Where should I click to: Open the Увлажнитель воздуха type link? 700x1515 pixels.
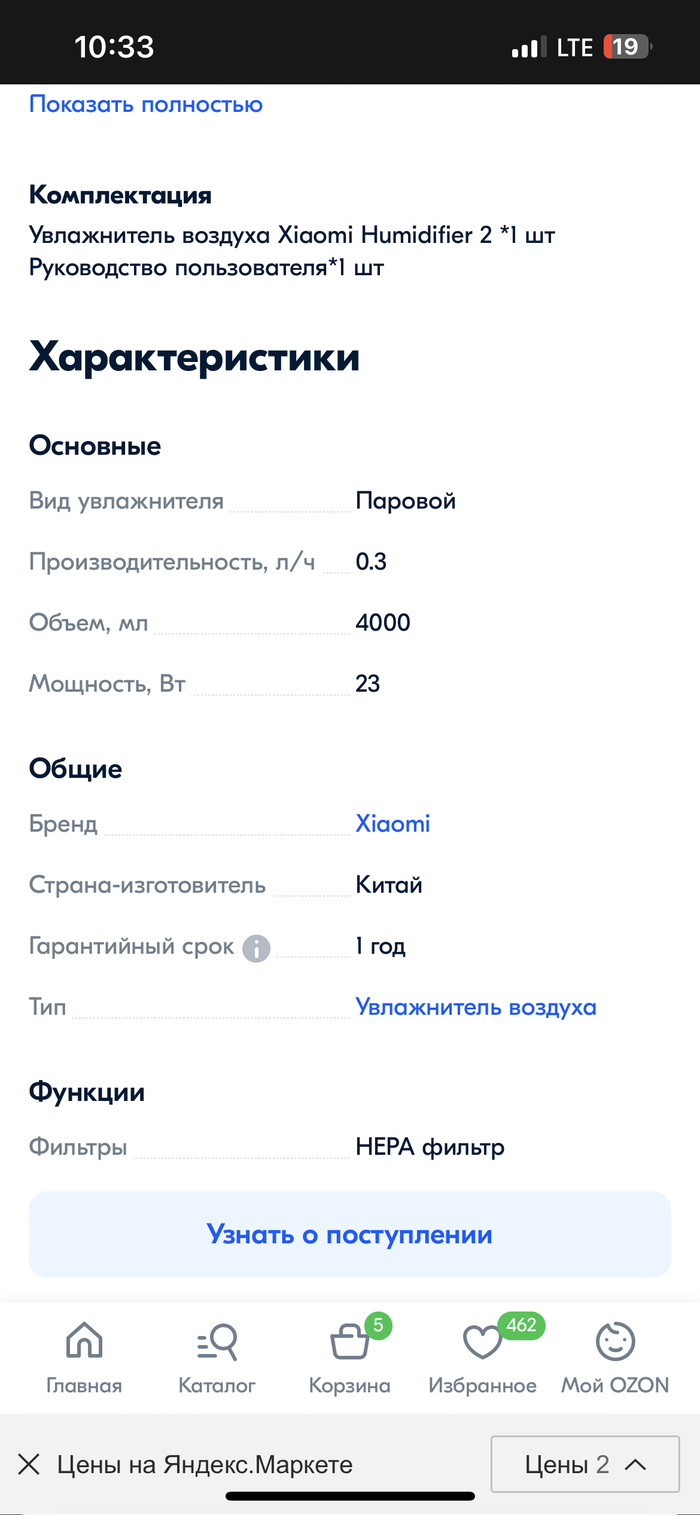[476, 1007]
